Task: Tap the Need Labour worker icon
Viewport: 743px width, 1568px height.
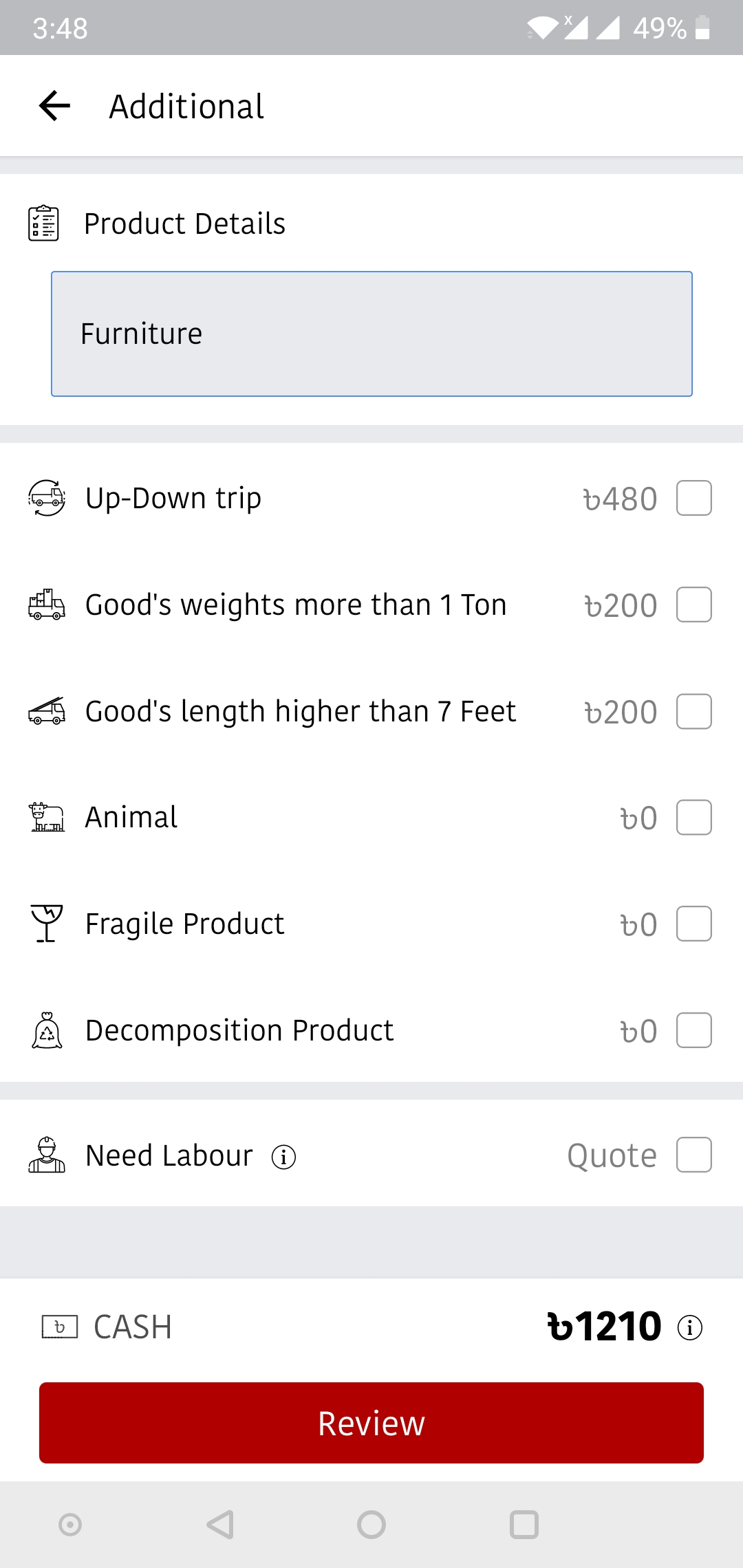Action: 47,1155
